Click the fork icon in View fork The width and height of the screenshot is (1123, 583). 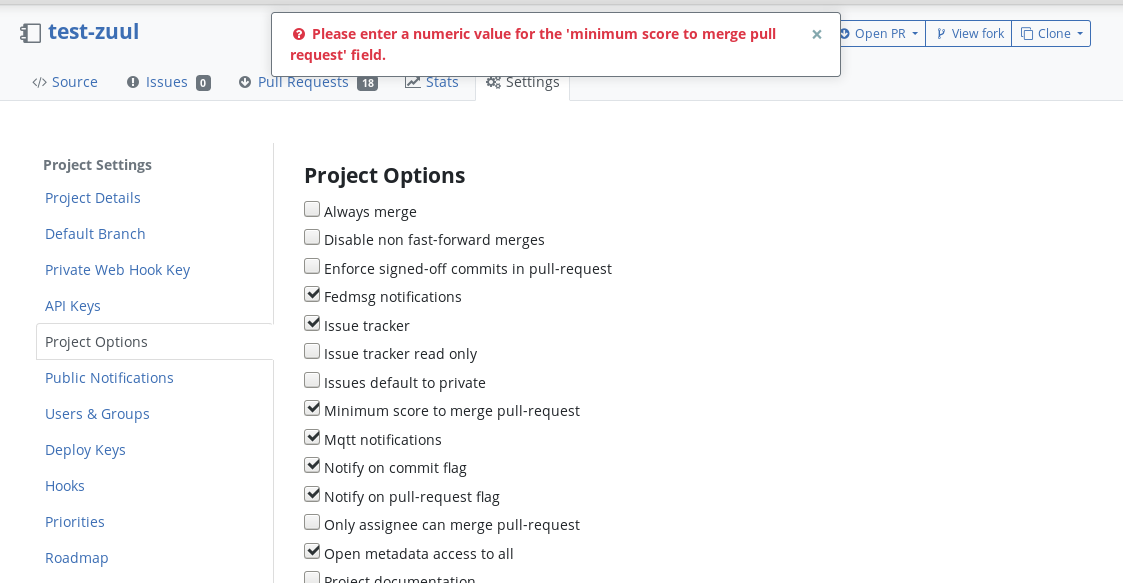point(941,34)
